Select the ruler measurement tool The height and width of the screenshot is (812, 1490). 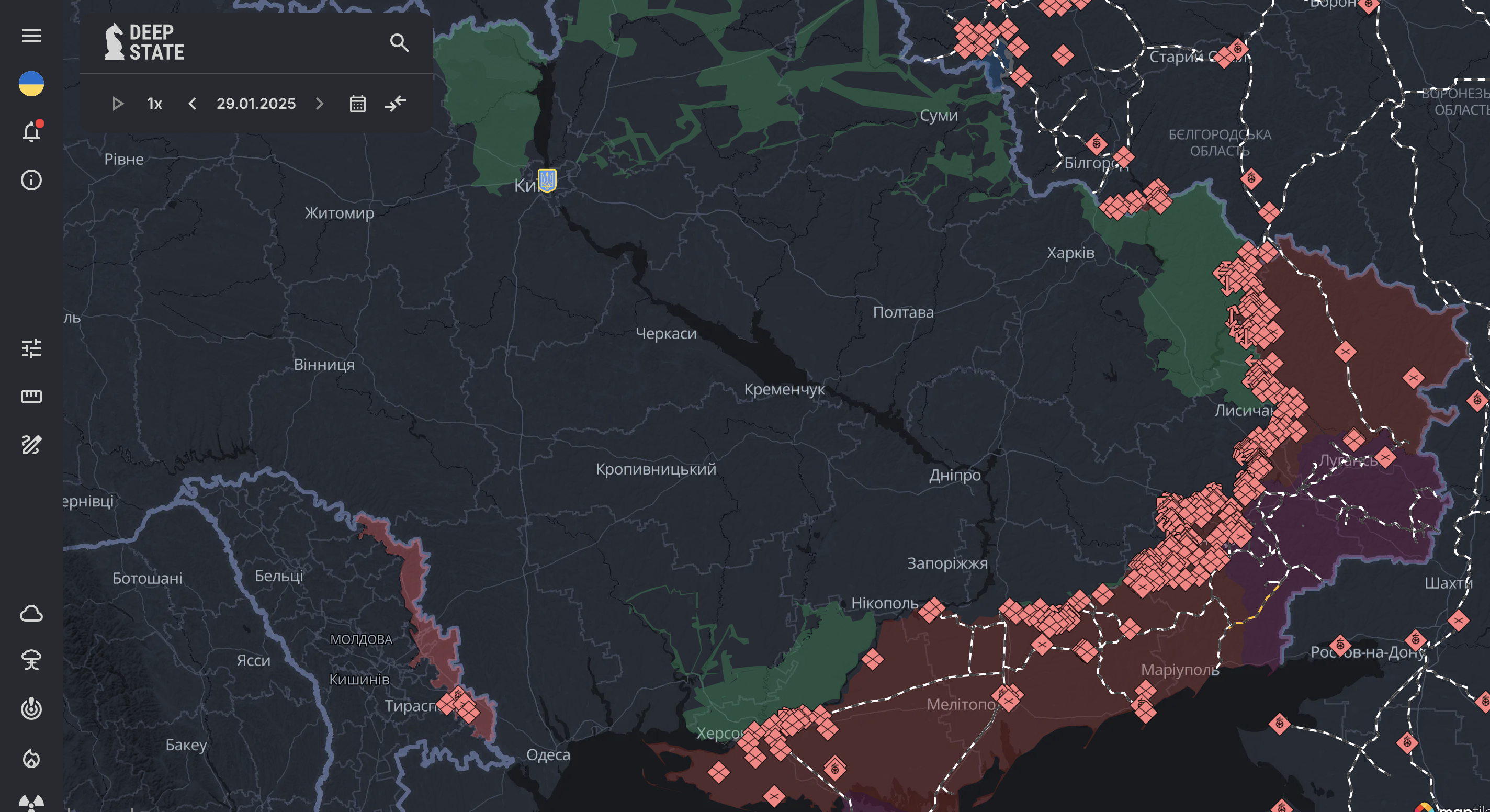31,396
